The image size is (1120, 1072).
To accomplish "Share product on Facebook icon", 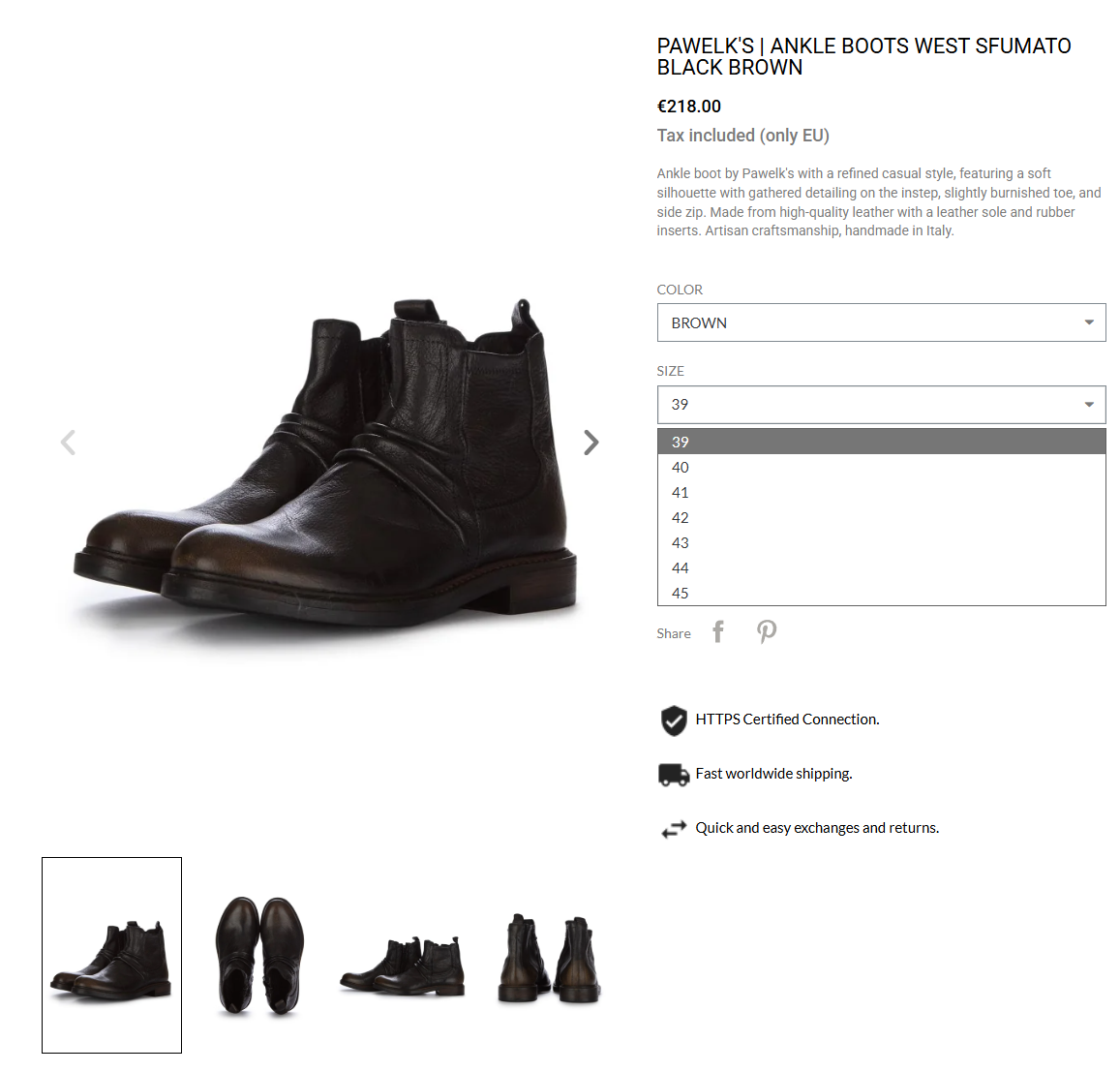I will pos(718,631).
